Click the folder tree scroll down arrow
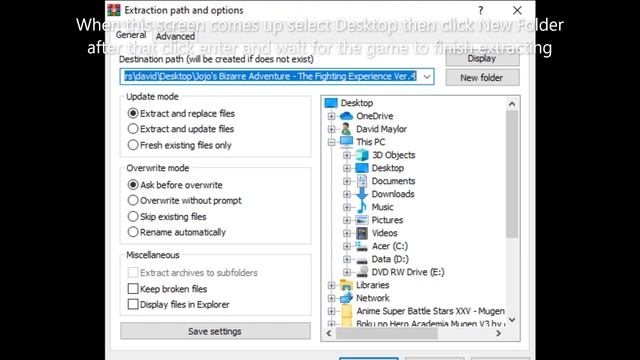This screenshot has width=640, height=360. (x=512, y=320)
